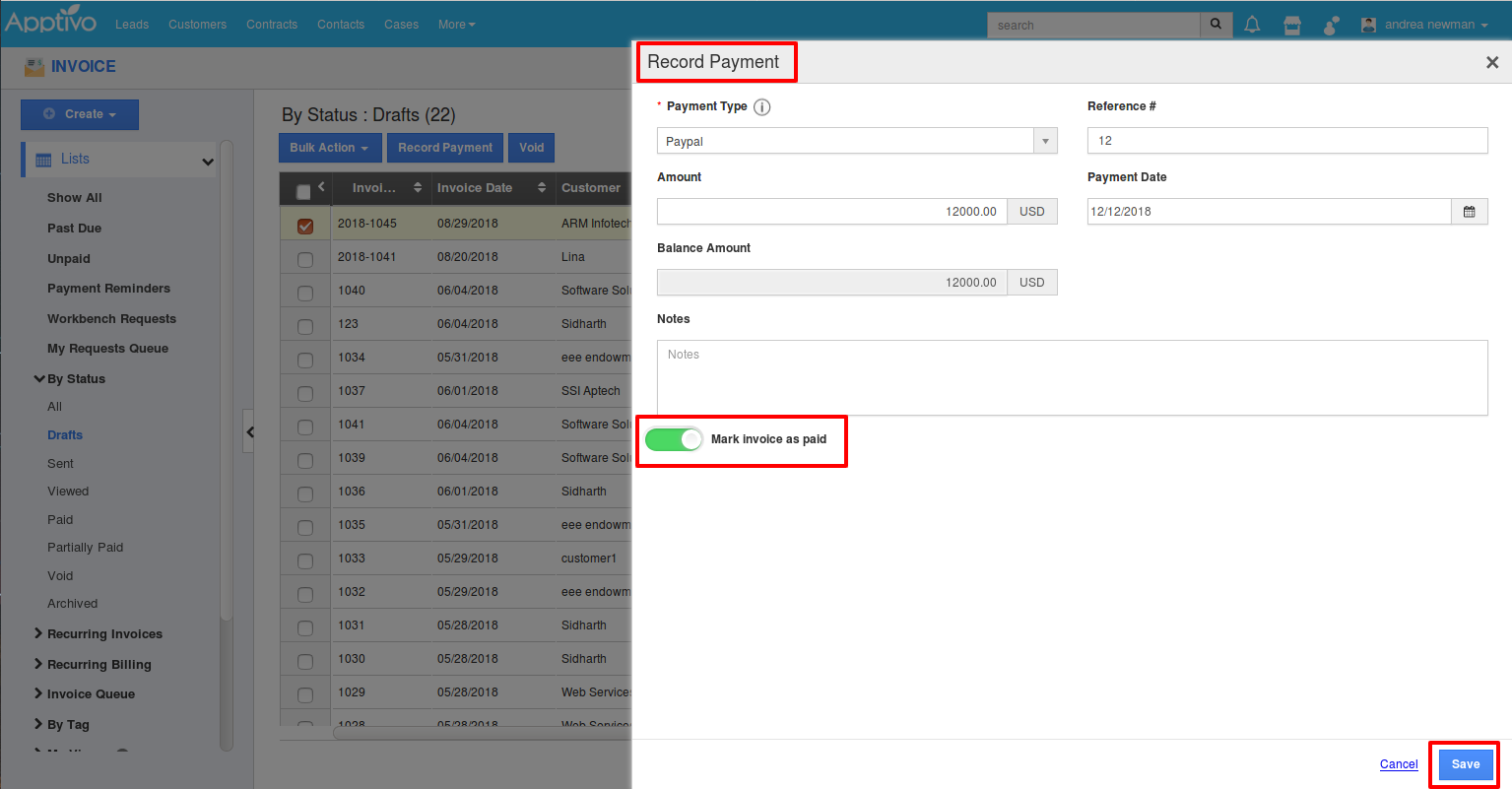The image size is (1512, 789).
Task: Open the app store icon in header
Action: 1292,25
